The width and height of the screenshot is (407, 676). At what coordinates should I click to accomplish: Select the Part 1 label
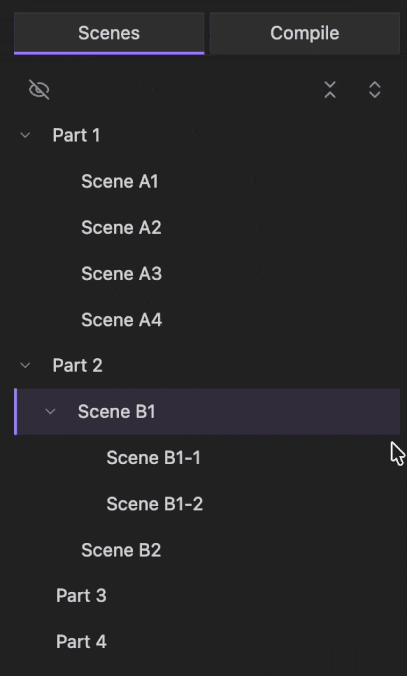(76, 135)
